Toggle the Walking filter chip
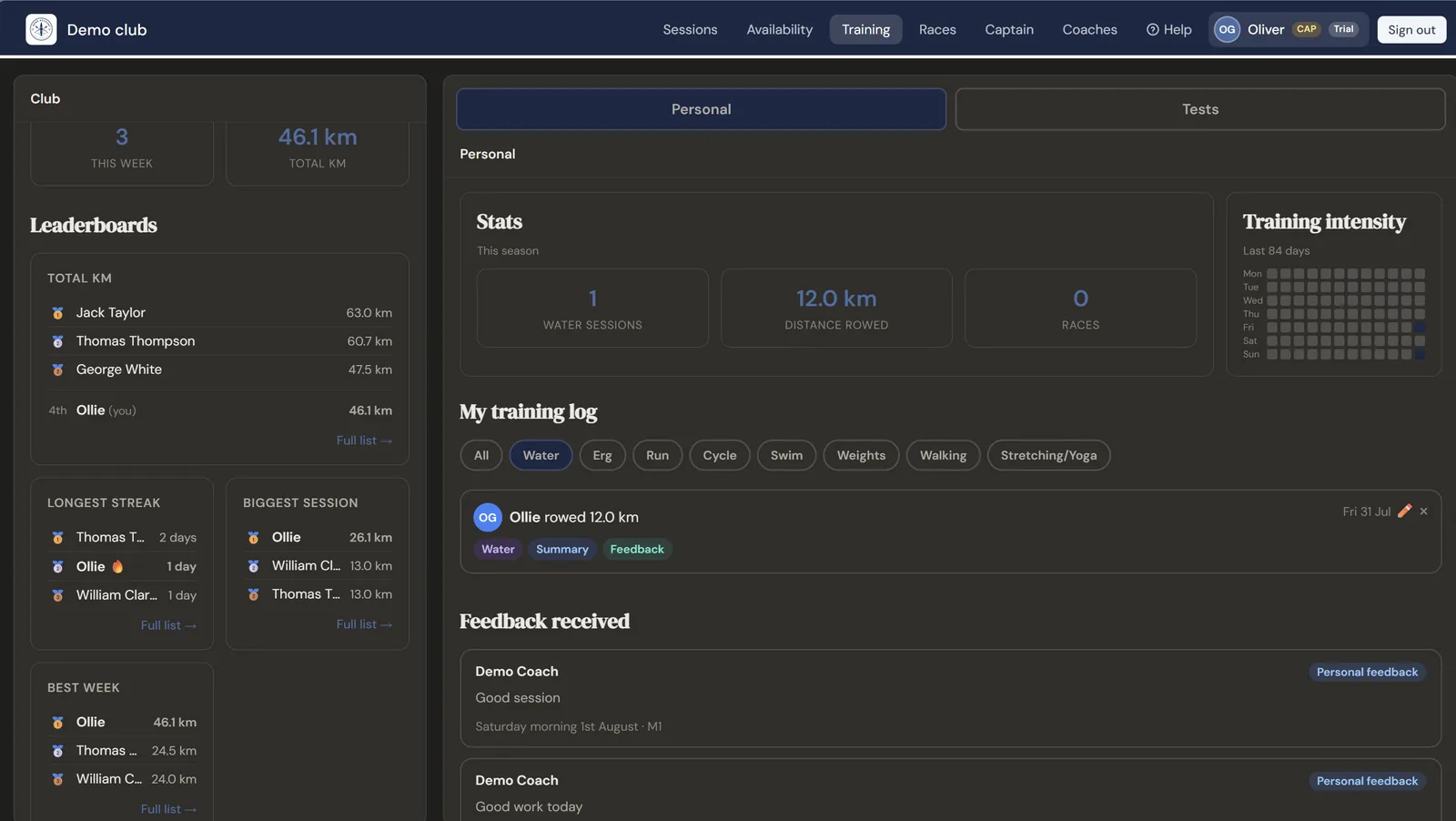Viewport: 1456px width, 821px height. [x=943, y=455]
